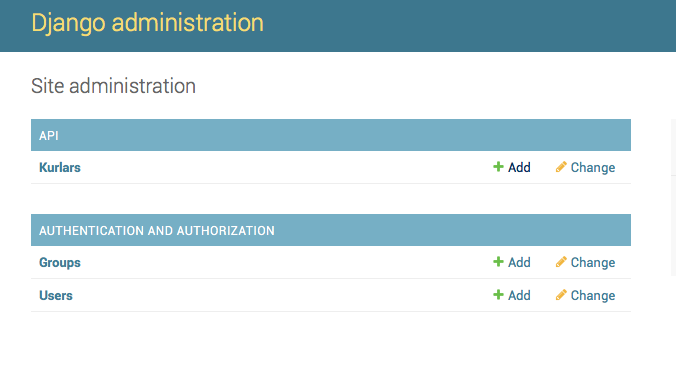Click the Site administration heading
Viewport: 676px width, 381px height.
pyautogui.click(x=113, y=86)
